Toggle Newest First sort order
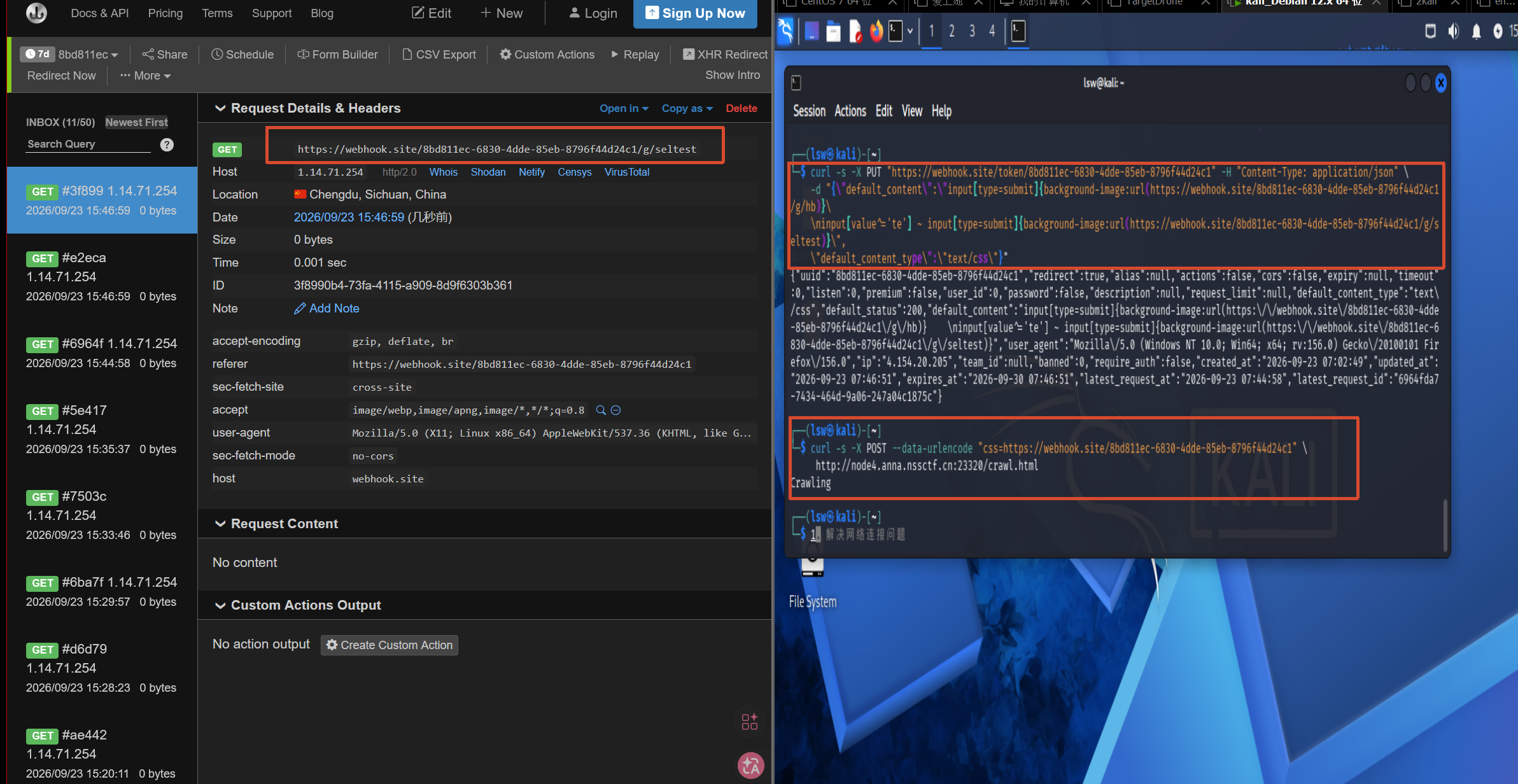The height and width of the screenshot is (784, 1518). point(136,122)
